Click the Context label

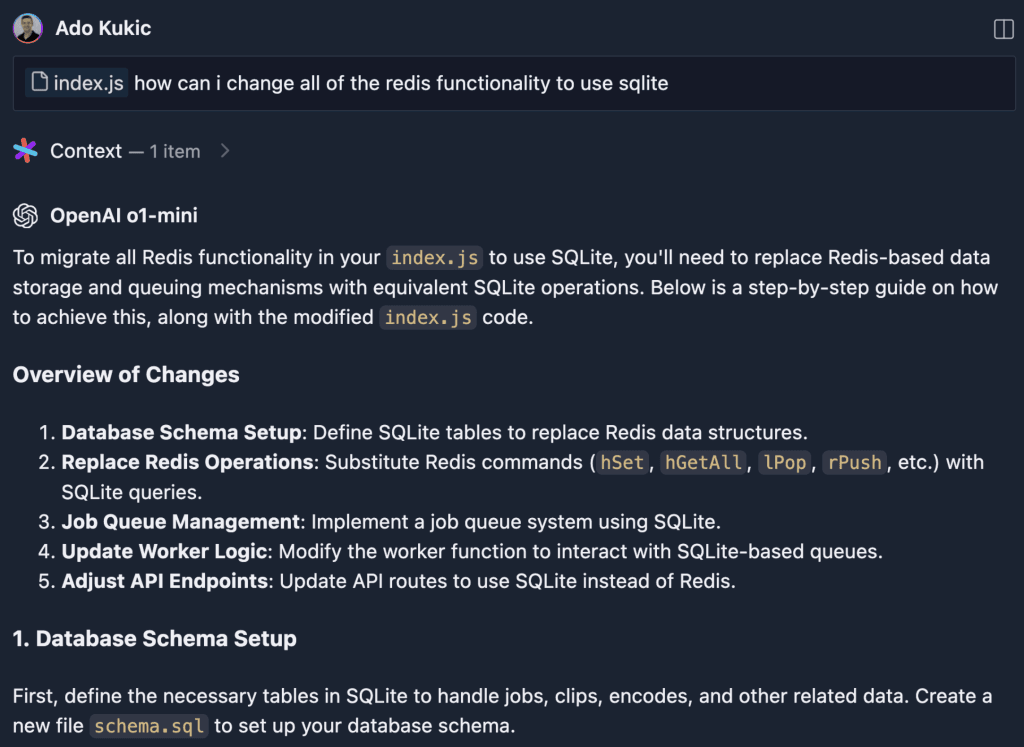pos(86,151)
